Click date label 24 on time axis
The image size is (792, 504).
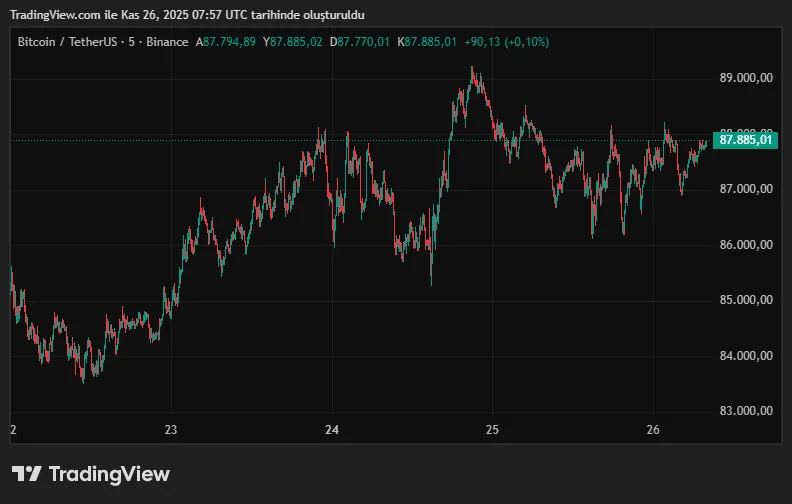click(x=332, y=430)
